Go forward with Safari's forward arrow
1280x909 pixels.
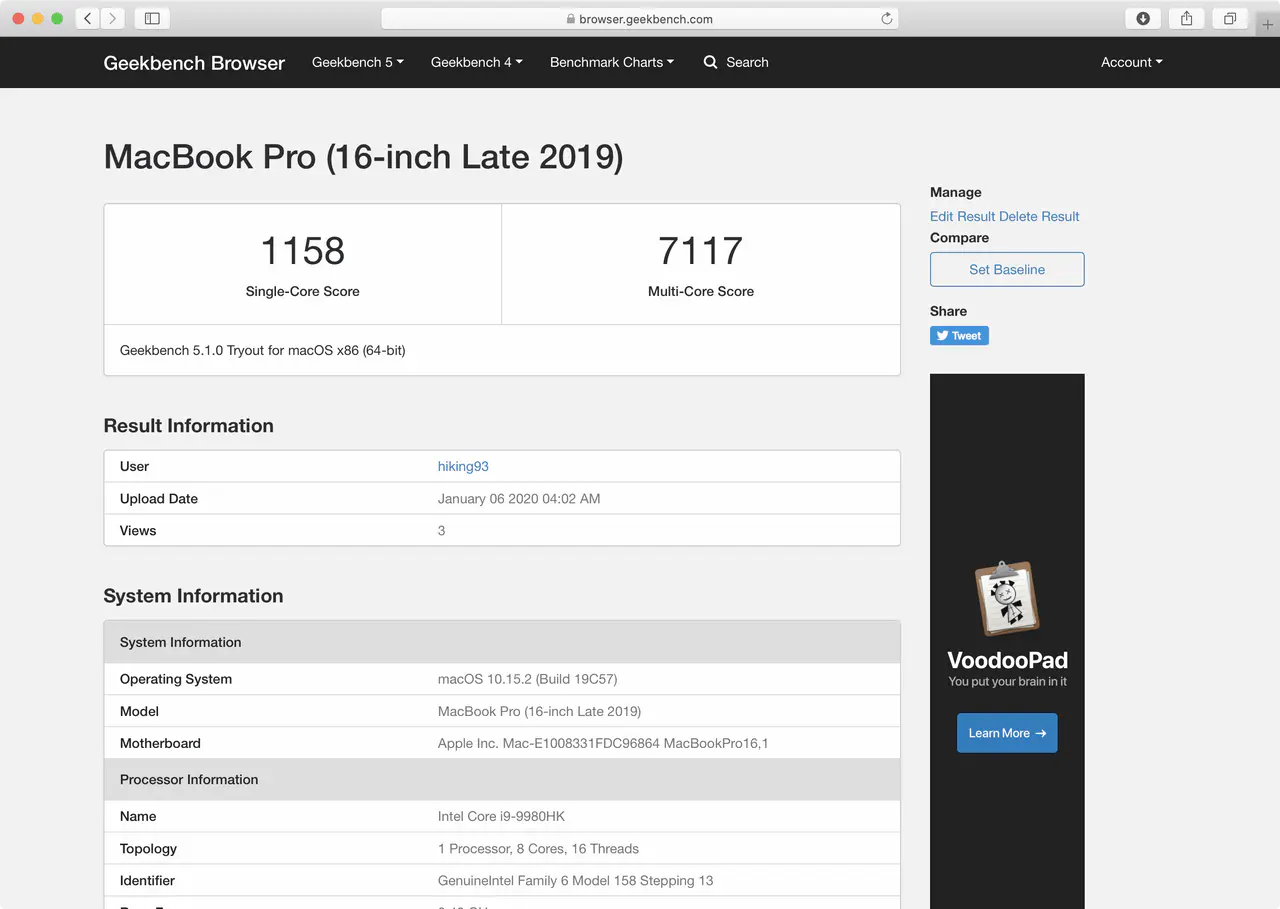[x=113, y=18]
